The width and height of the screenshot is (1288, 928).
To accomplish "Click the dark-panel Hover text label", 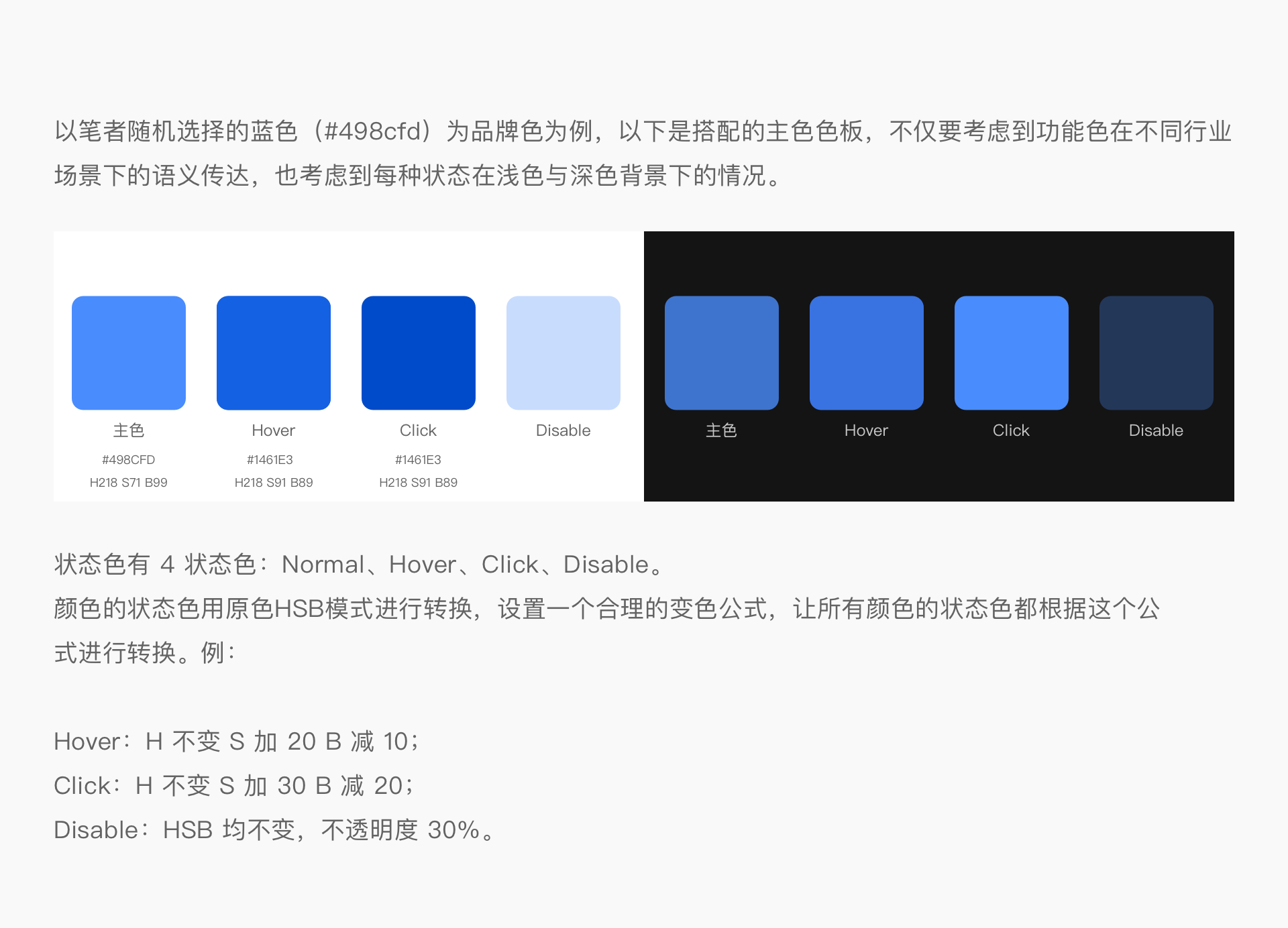I will coord(866,430).
